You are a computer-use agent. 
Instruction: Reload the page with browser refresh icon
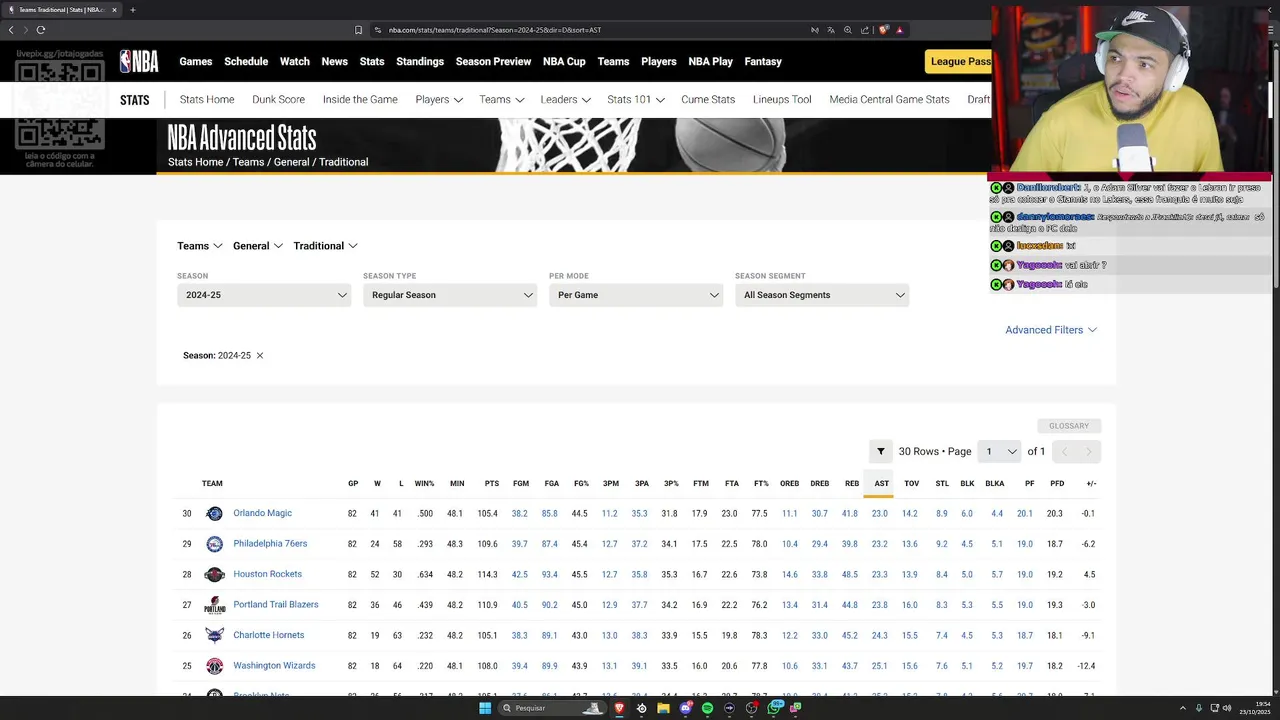41,30
